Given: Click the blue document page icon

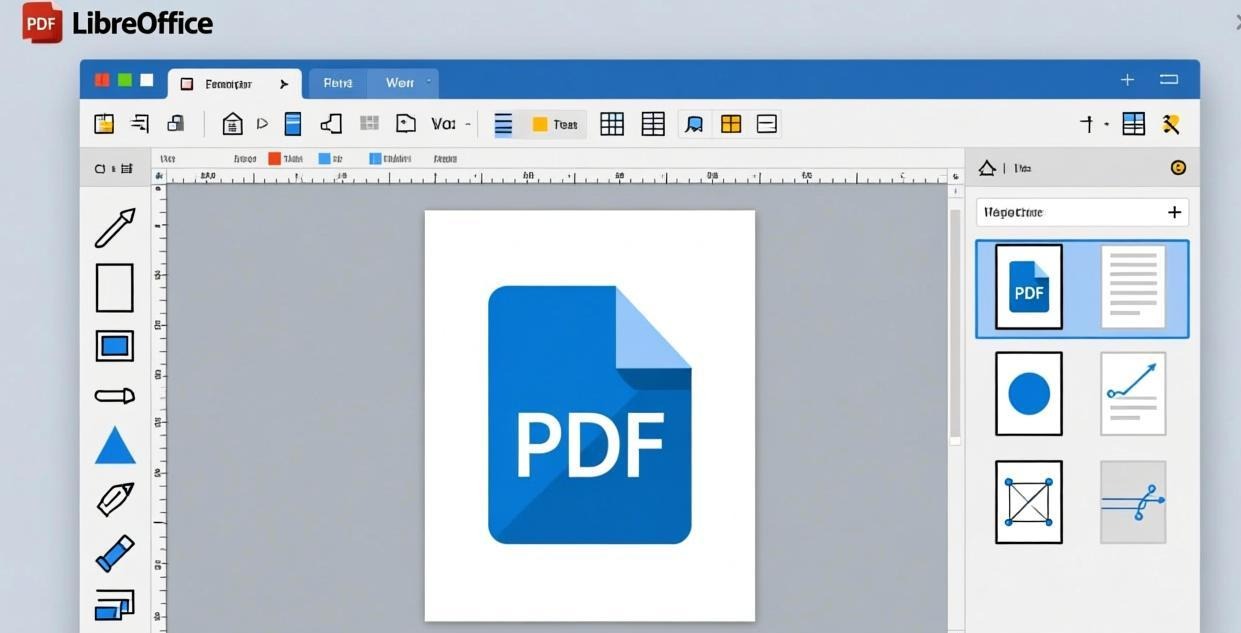Looking at the screenshot, I should (x=293, y=123).
